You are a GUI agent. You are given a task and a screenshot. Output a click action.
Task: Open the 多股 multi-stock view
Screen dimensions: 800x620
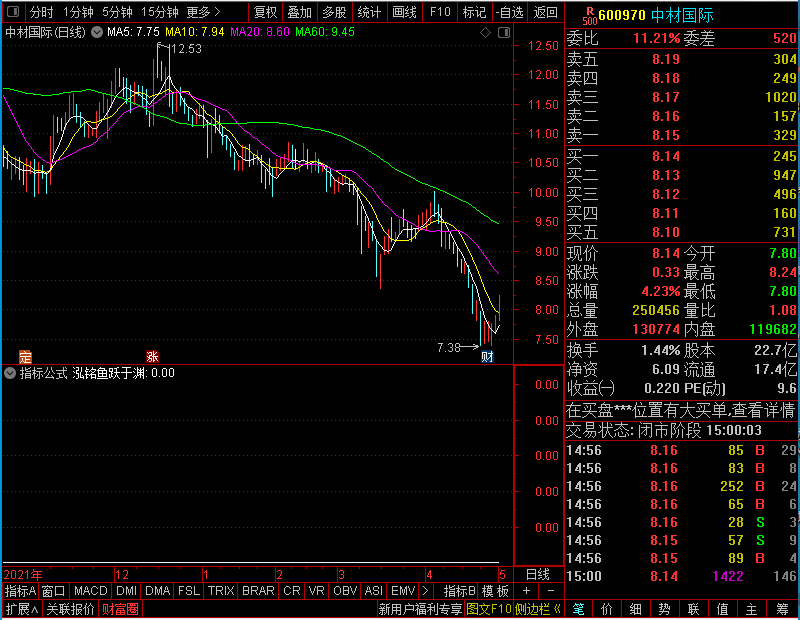(x=334, y=12)
